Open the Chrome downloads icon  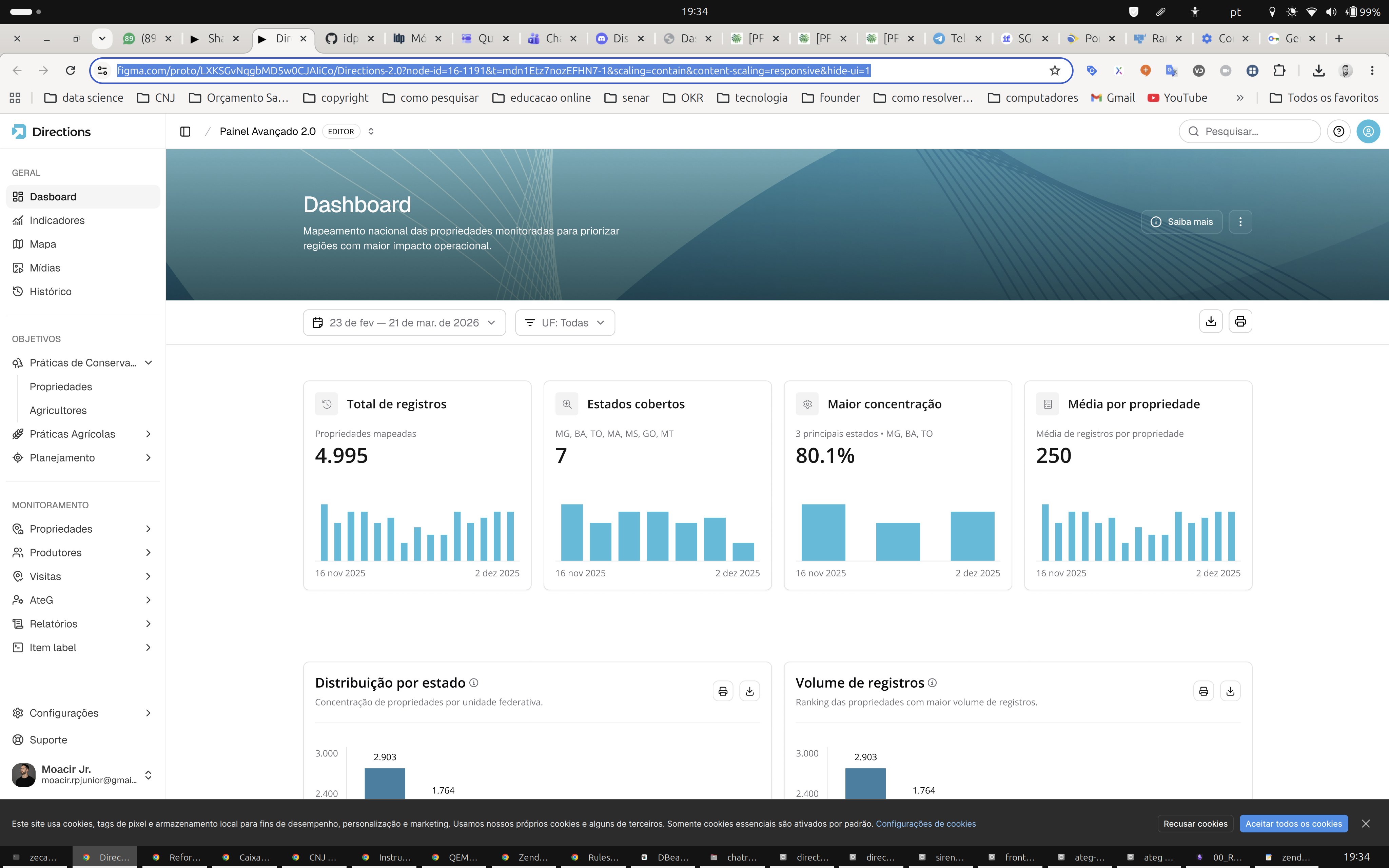(1318, 71)
